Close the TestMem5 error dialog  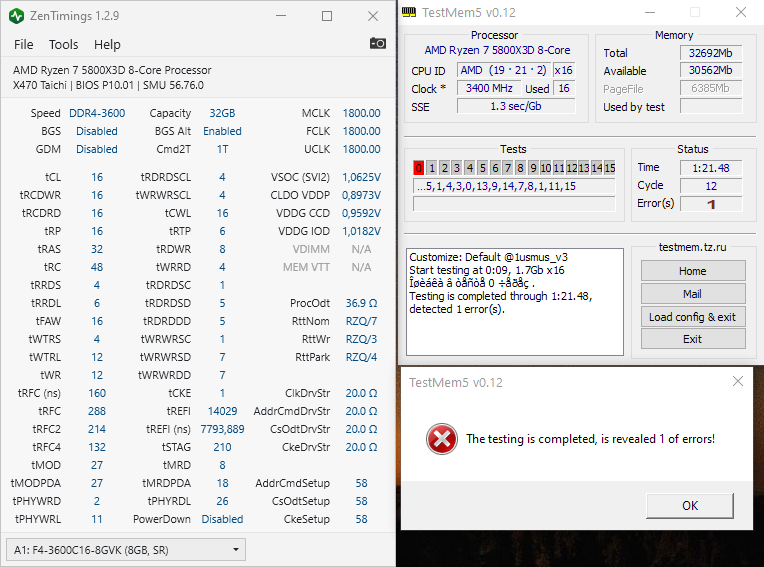coord(738,381)
